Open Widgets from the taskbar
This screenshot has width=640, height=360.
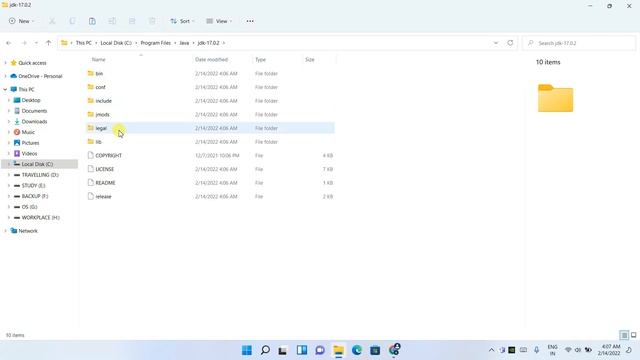click(302, 350)
